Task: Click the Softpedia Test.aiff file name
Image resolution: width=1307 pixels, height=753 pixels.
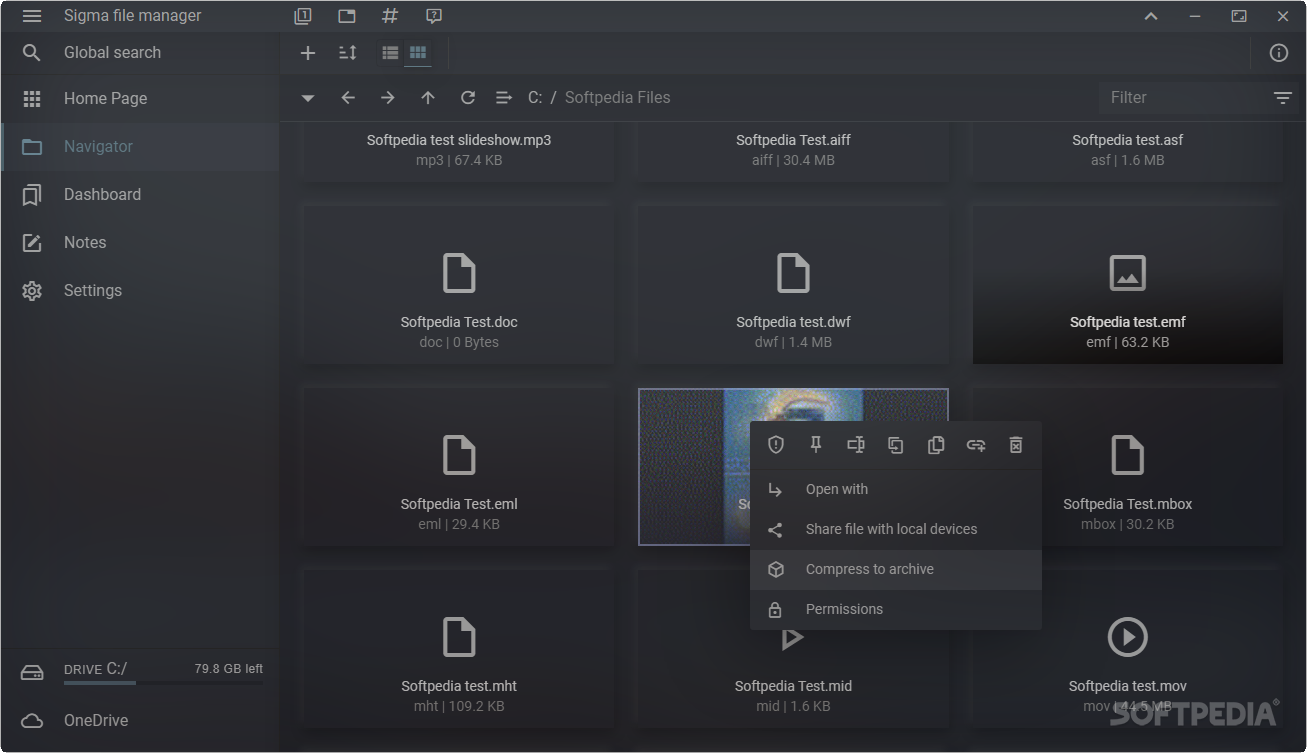Action: coord(793,141)
